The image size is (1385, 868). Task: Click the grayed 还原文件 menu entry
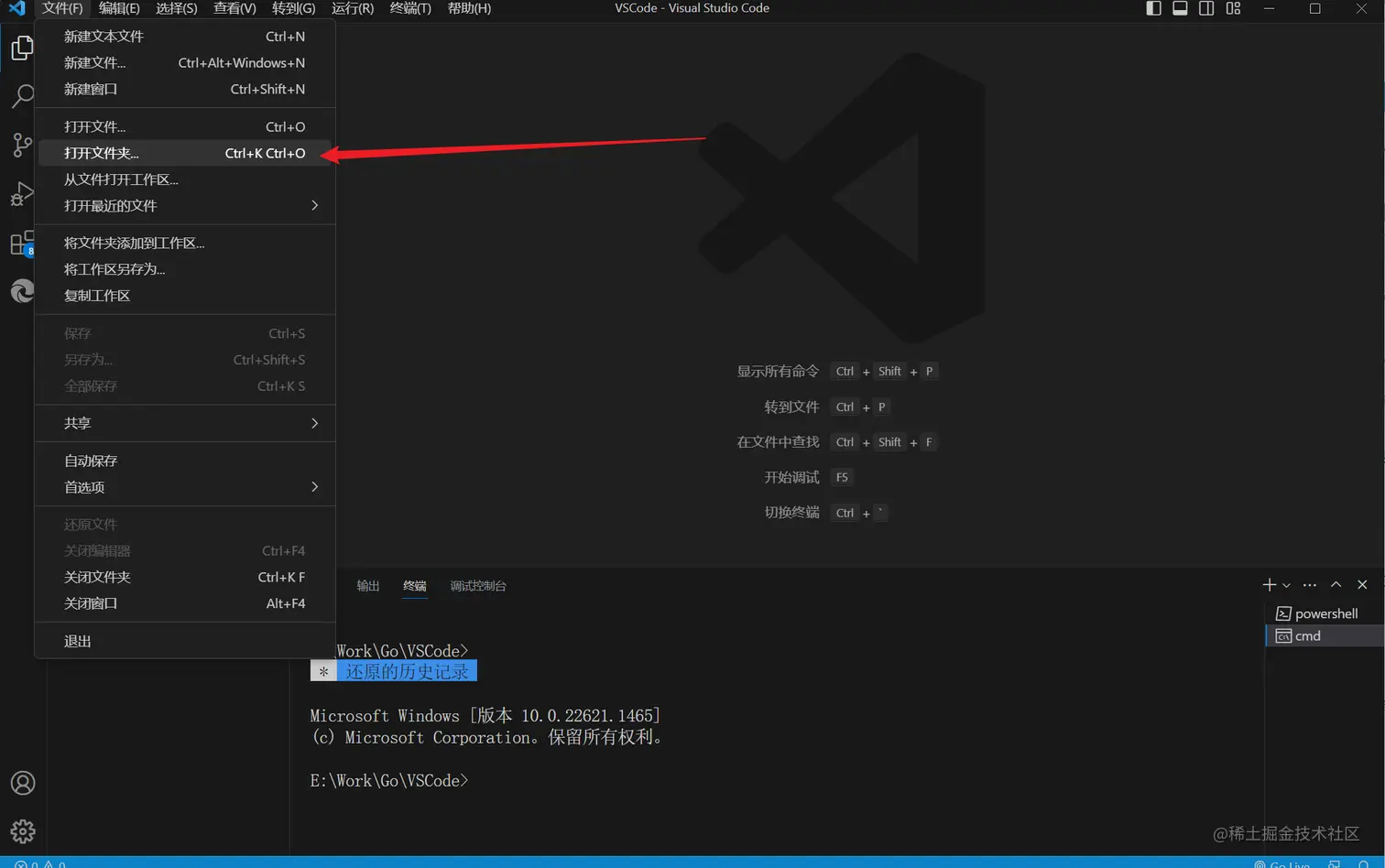click(185, 525)
